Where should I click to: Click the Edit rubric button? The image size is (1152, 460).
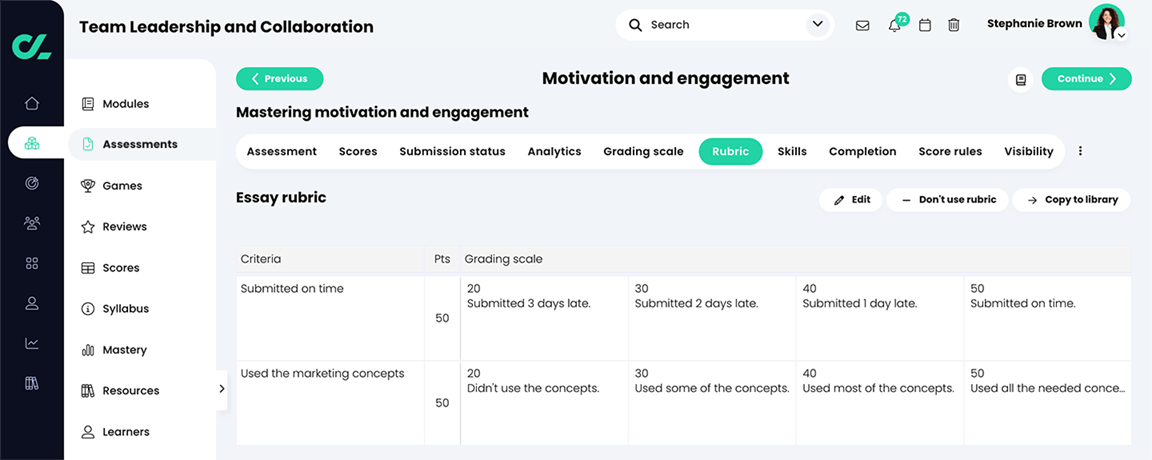click(x=851, y=200)
